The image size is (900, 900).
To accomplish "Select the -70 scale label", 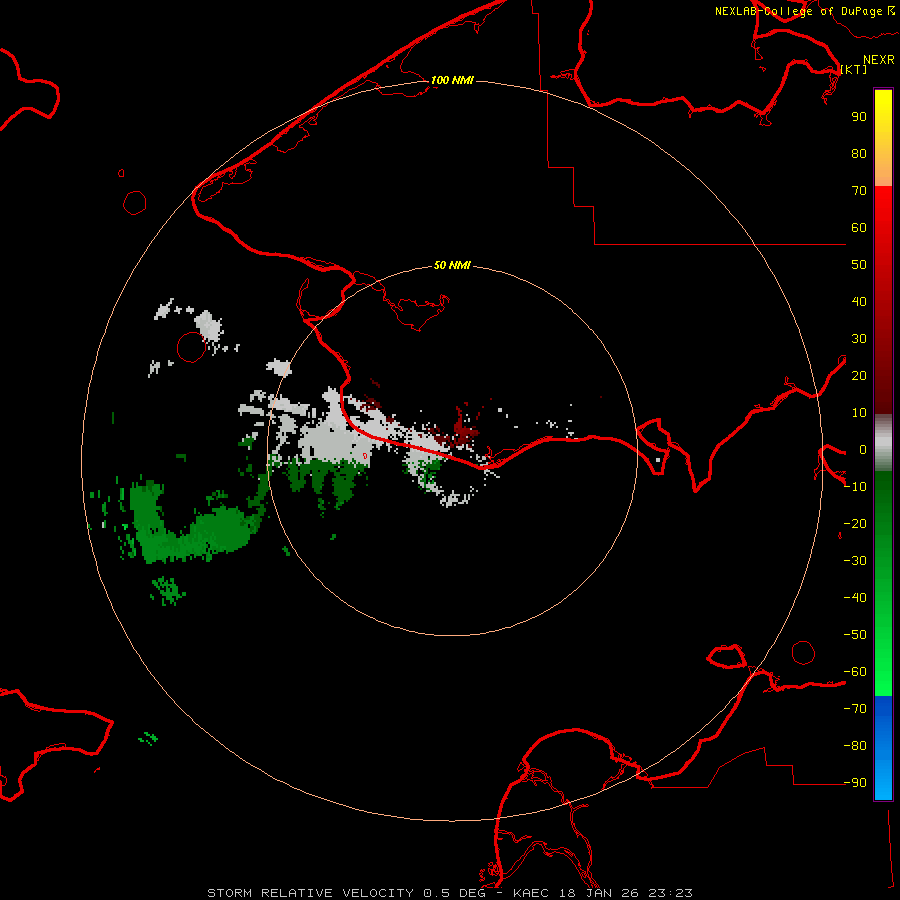I will [855, 709].
